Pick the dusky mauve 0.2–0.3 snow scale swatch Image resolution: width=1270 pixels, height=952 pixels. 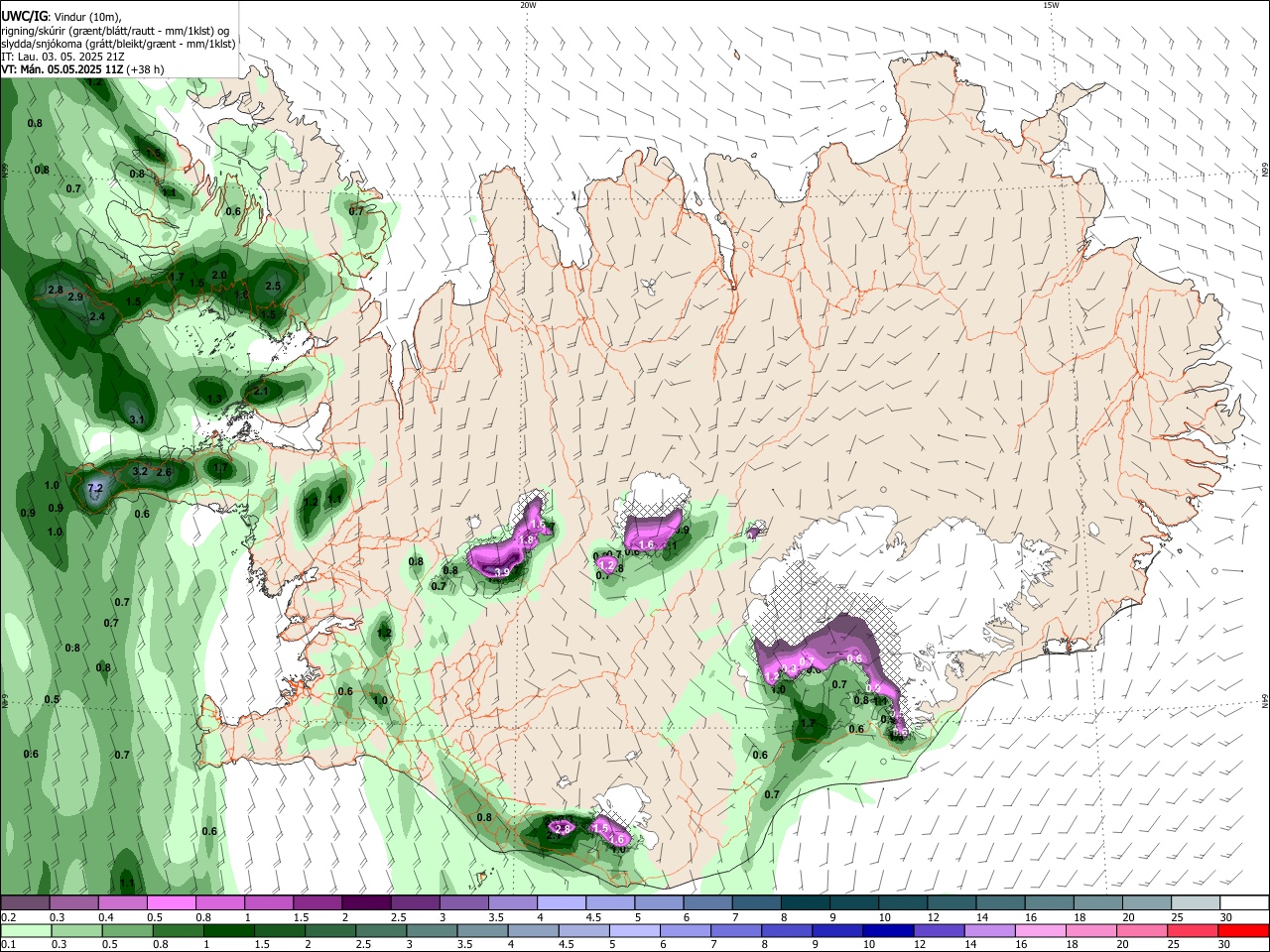pos(25,902)
